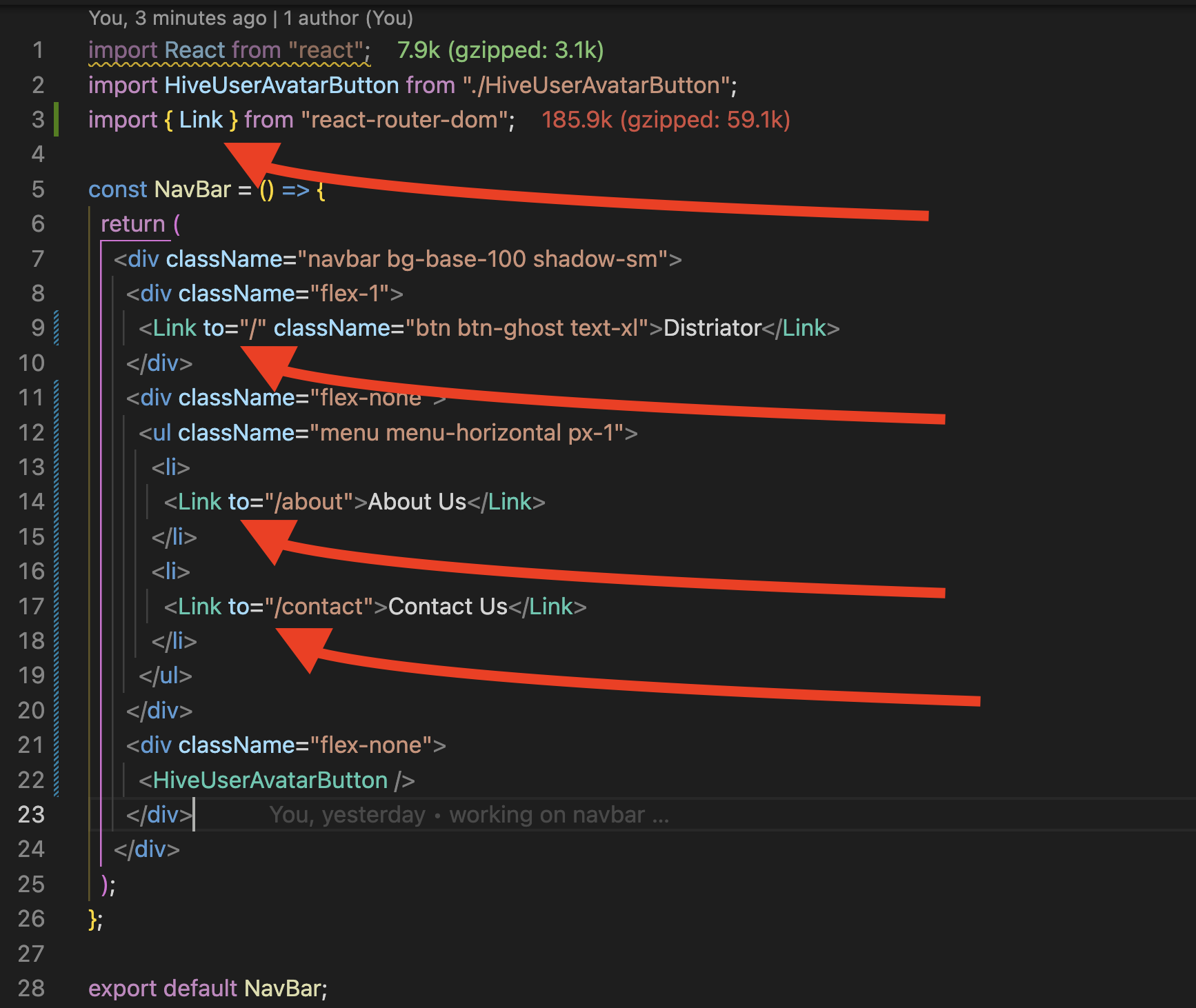
Task: Click the arrow function '=>' on line 5
Action: pyautogui.click(x=295, y=190)
